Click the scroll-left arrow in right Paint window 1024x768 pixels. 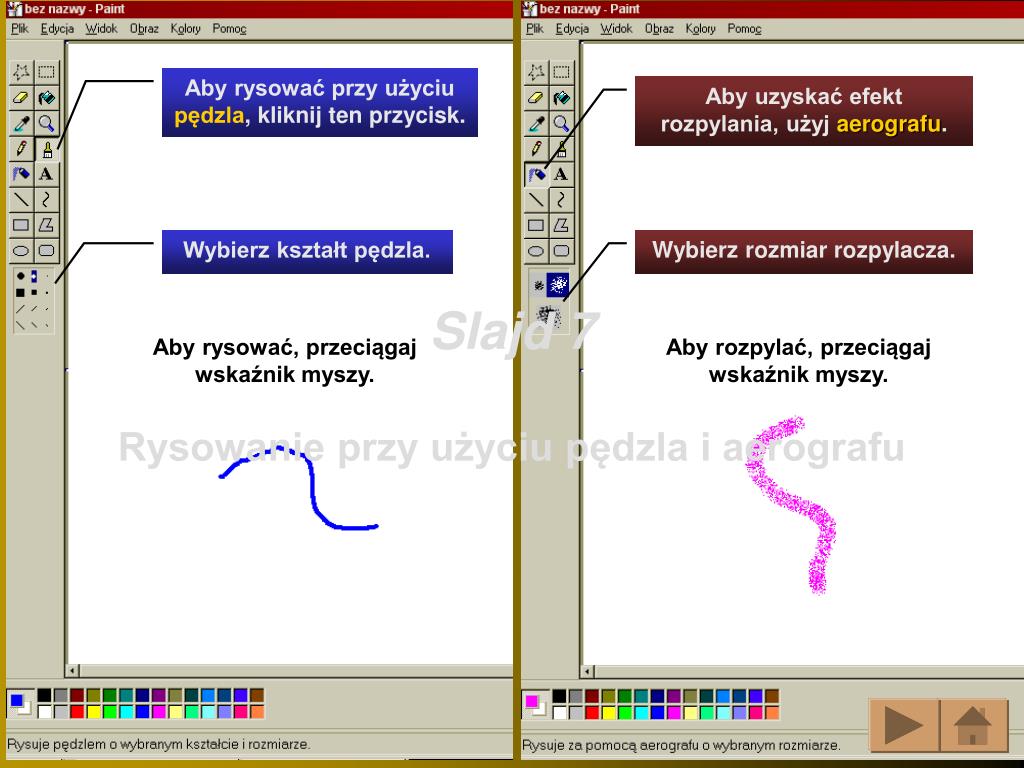point(588,671)
